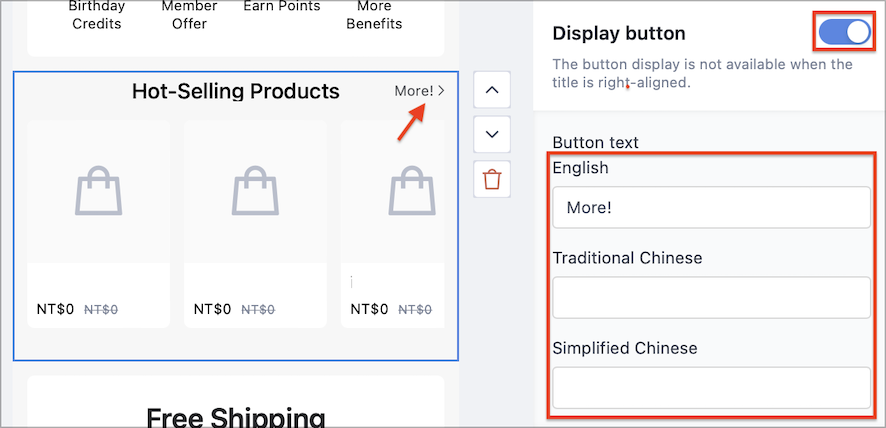This screenshot has height=428, width=886.
Task: Open the Earn Points benefit
Action: click(x=282, y=7)
